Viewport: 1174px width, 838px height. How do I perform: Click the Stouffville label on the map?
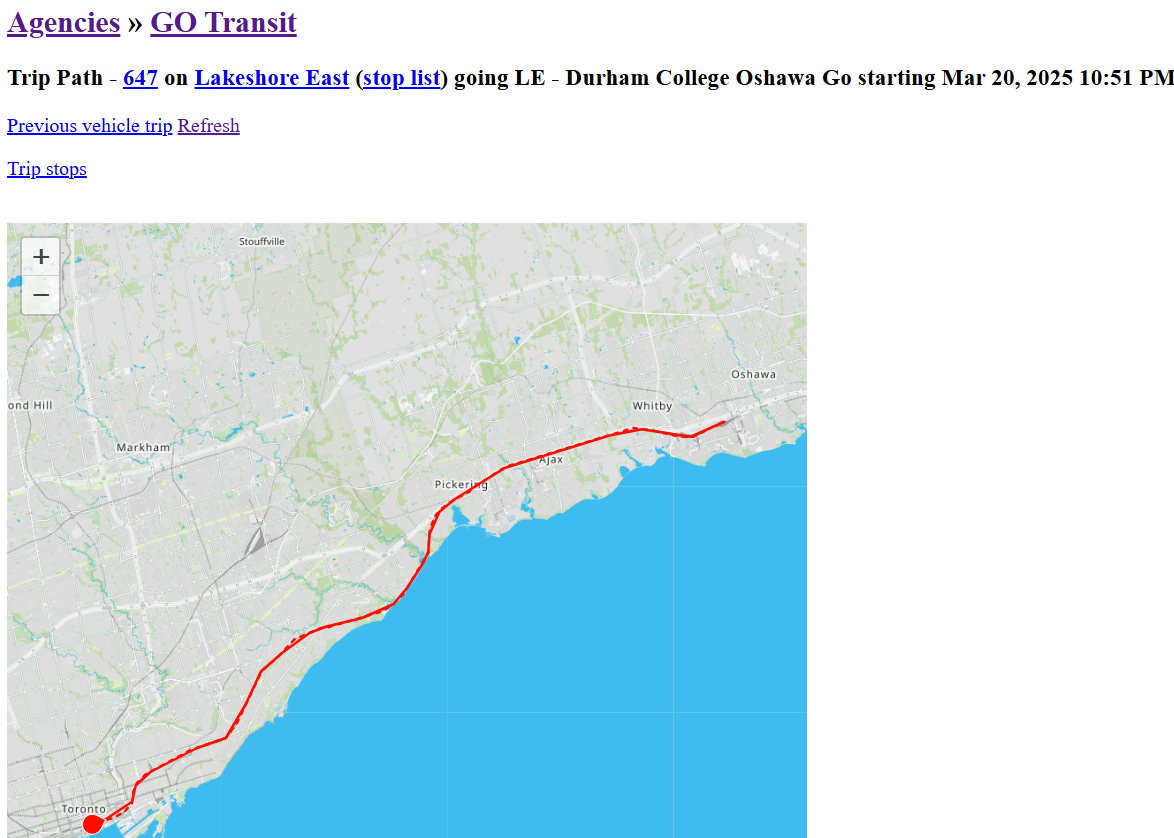[x=262, y=242]
